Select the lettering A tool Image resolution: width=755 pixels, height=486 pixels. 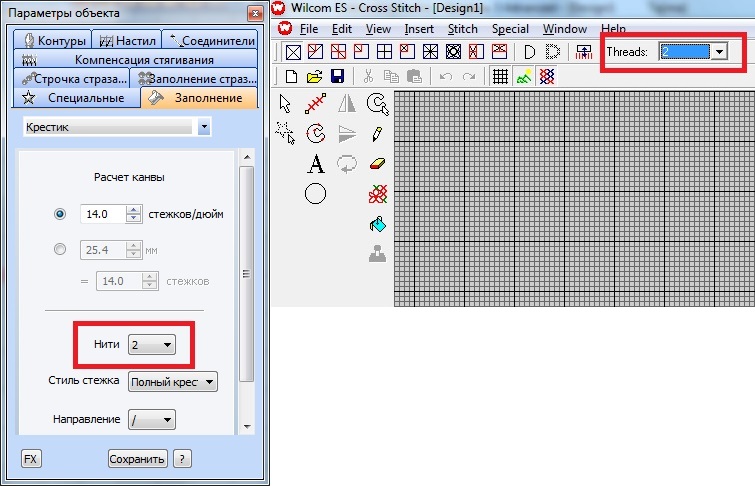pyautogui.click(x=316, y=164)
